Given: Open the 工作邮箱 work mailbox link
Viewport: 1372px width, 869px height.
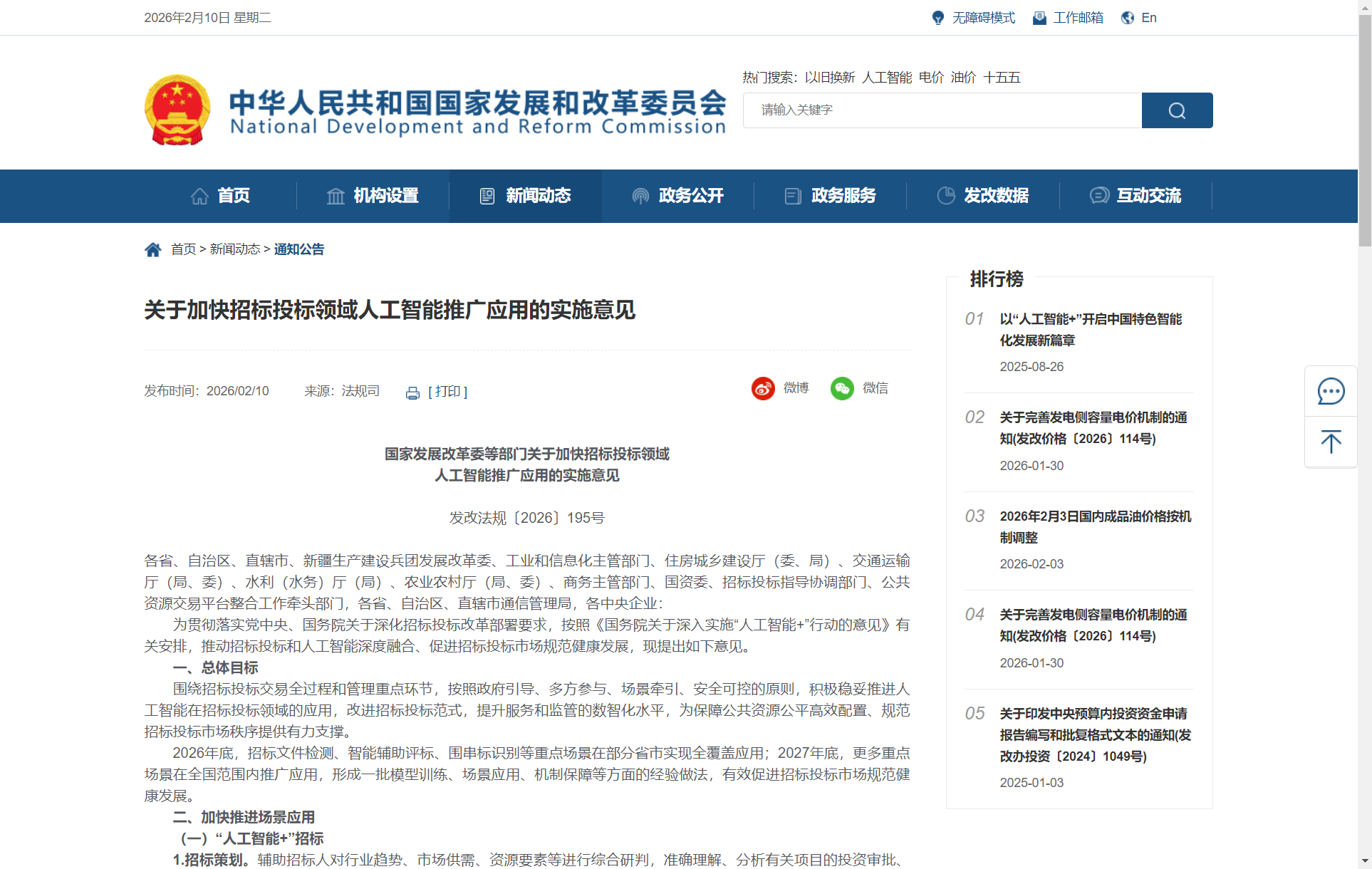Looking at the screenshot, I should (x=1077, y=18).
